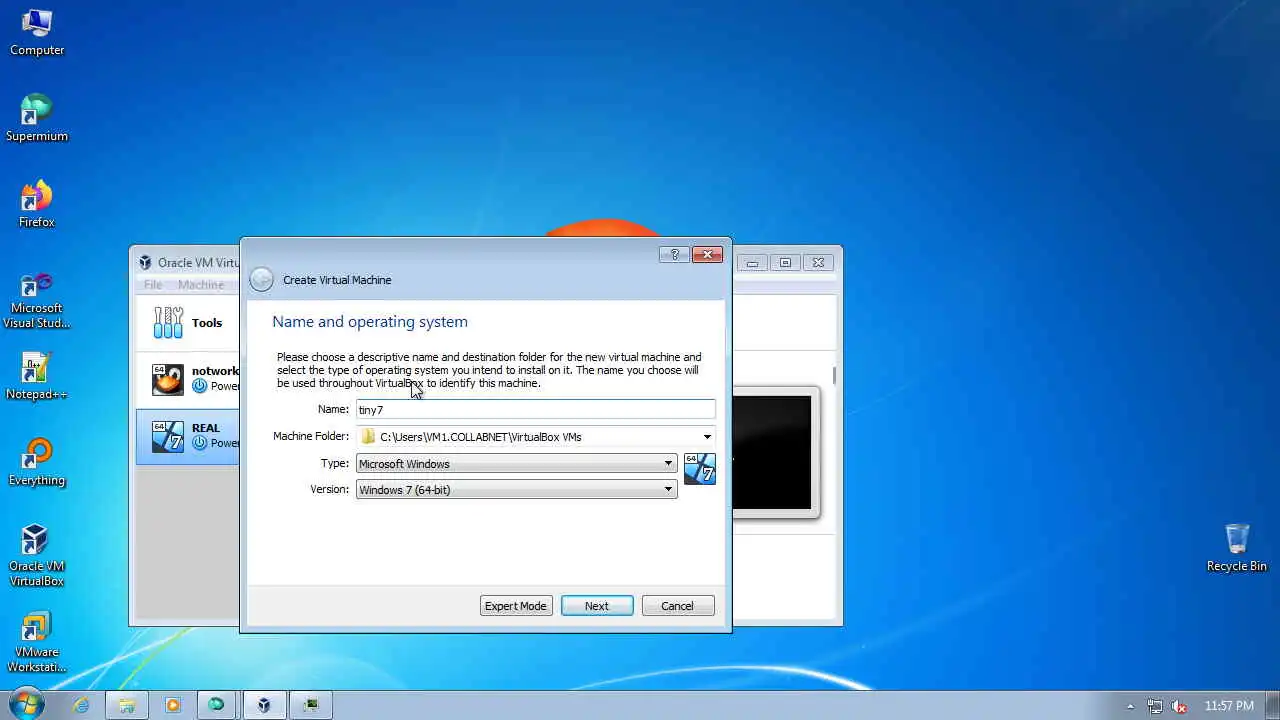Select the Everything search desktop icon
The image size is (1280, 720).
37,462
